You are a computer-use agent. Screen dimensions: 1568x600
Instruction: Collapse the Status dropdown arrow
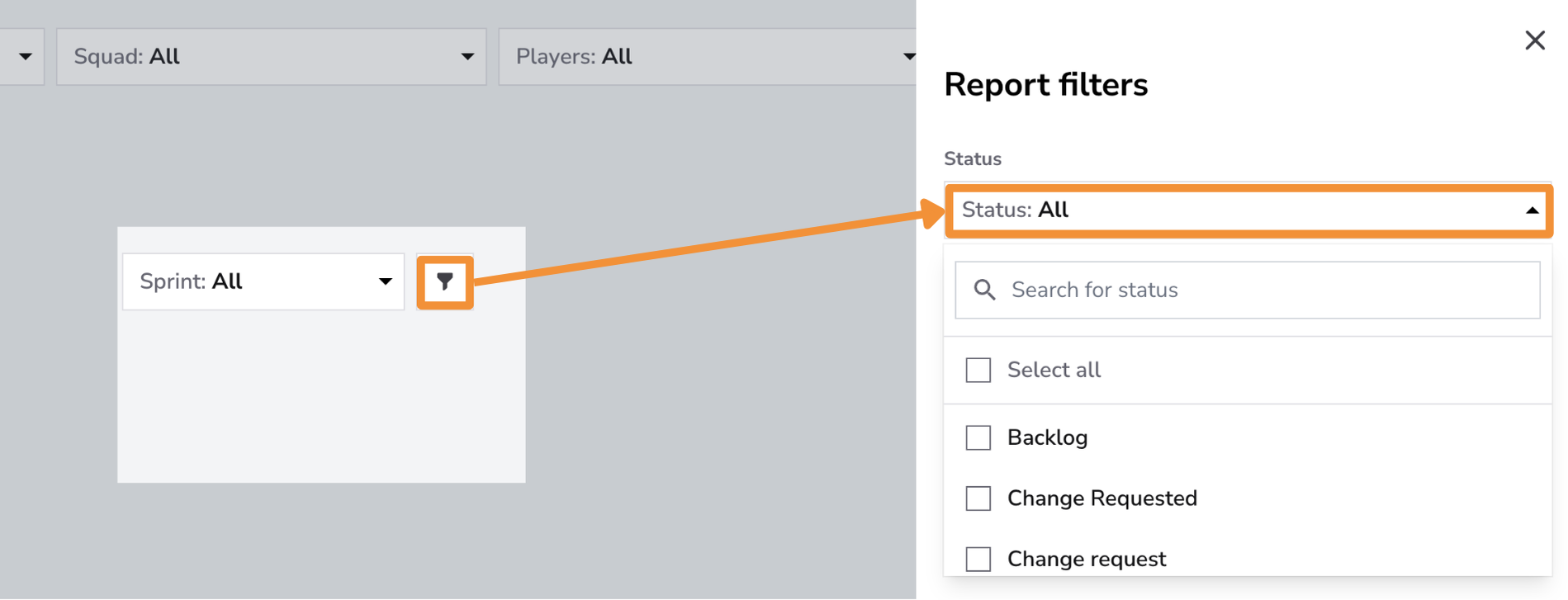click(x=1532, y=210)
